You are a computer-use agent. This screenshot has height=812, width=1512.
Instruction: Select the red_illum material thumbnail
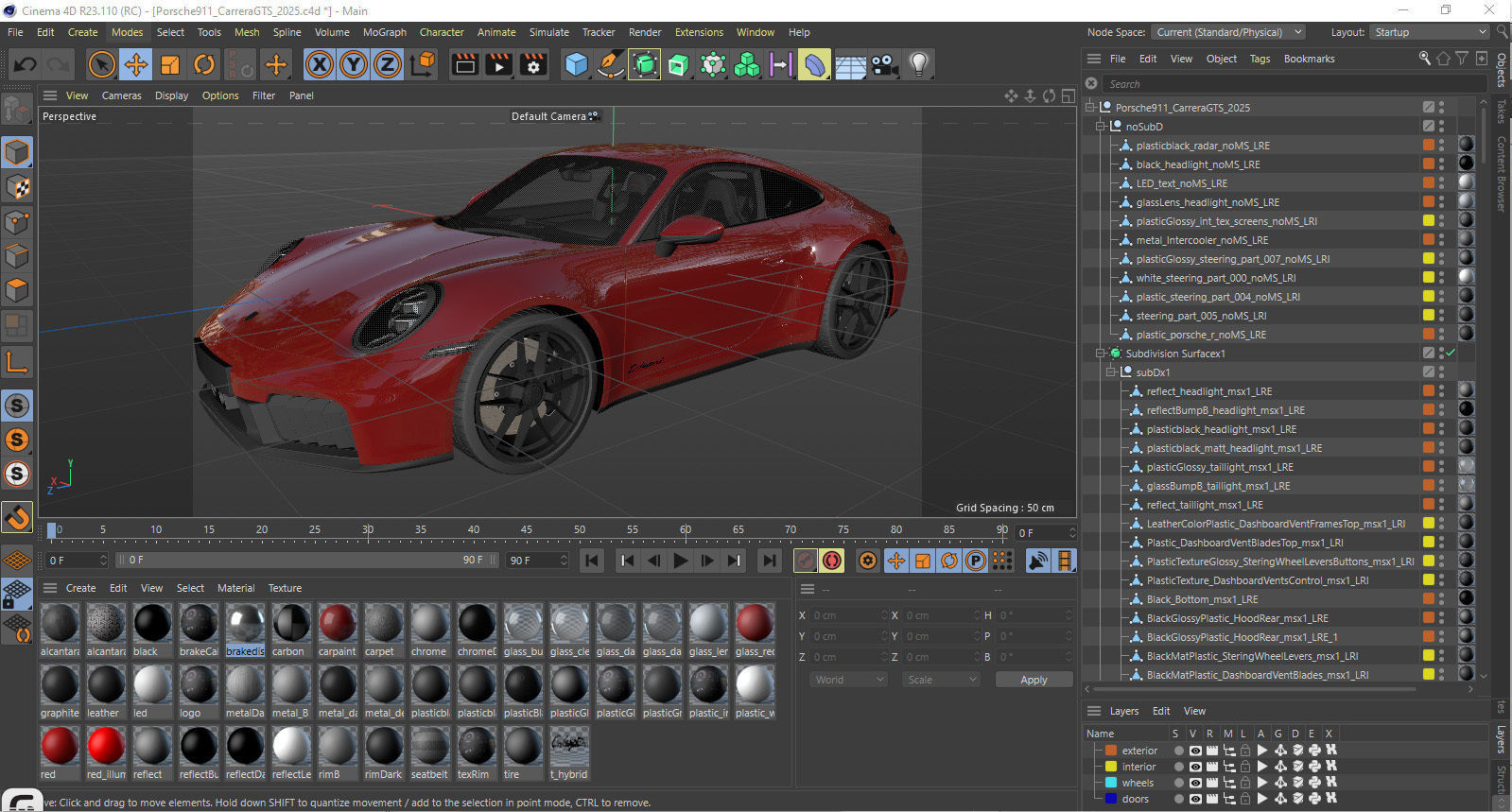[106, 746]
